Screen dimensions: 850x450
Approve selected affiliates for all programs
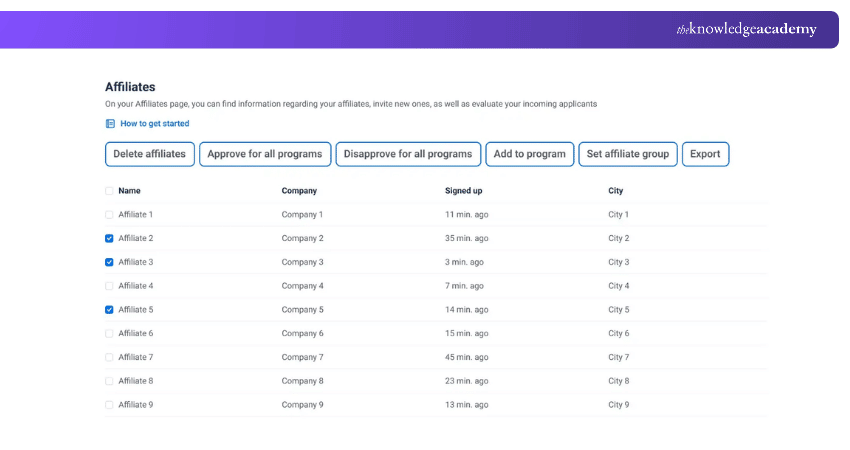point(265,154)
